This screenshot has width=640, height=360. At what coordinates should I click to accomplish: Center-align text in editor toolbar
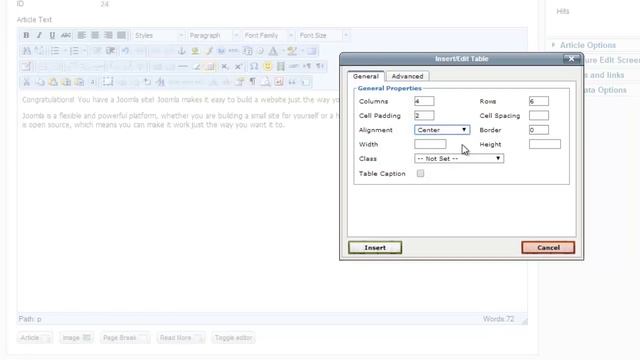[95, 36]
